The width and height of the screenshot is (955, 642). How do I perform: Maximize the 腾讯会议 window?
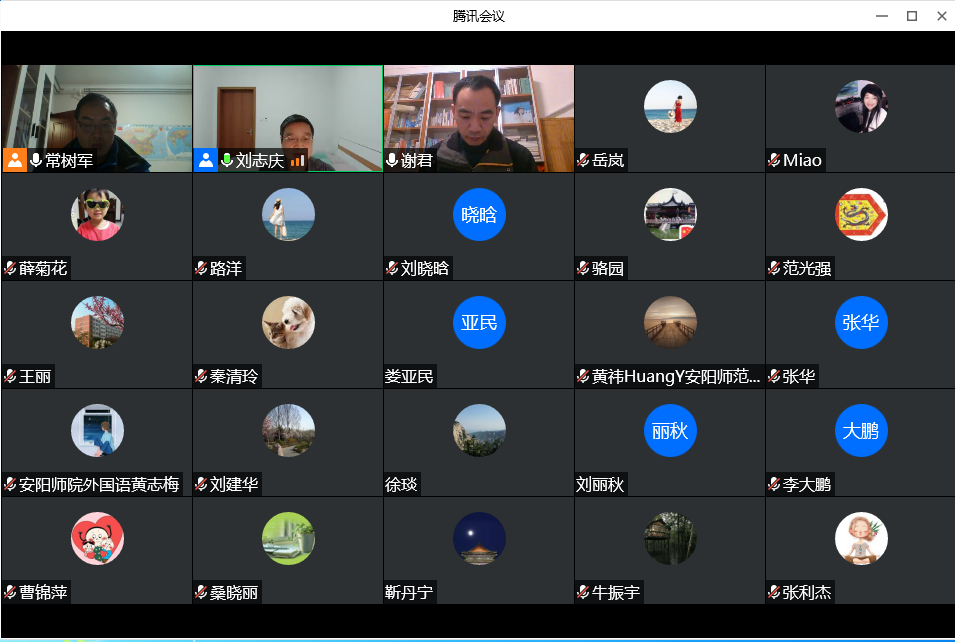coord(912,16)
